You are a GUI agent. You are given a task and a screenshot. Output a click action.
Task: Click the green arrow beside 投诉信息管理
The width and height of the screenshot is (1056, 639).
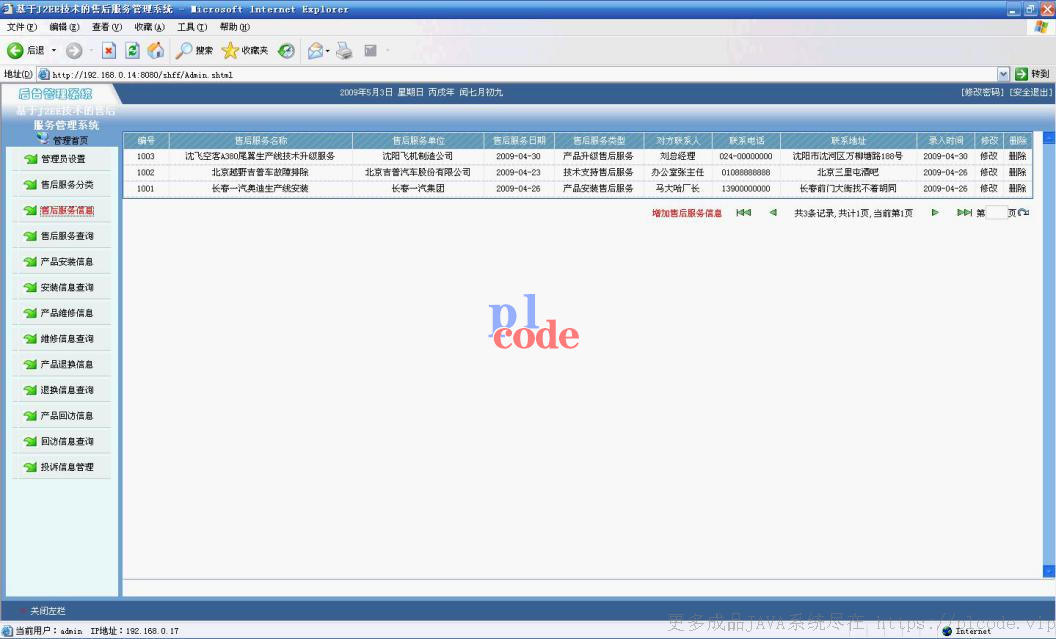coord(30,467)
